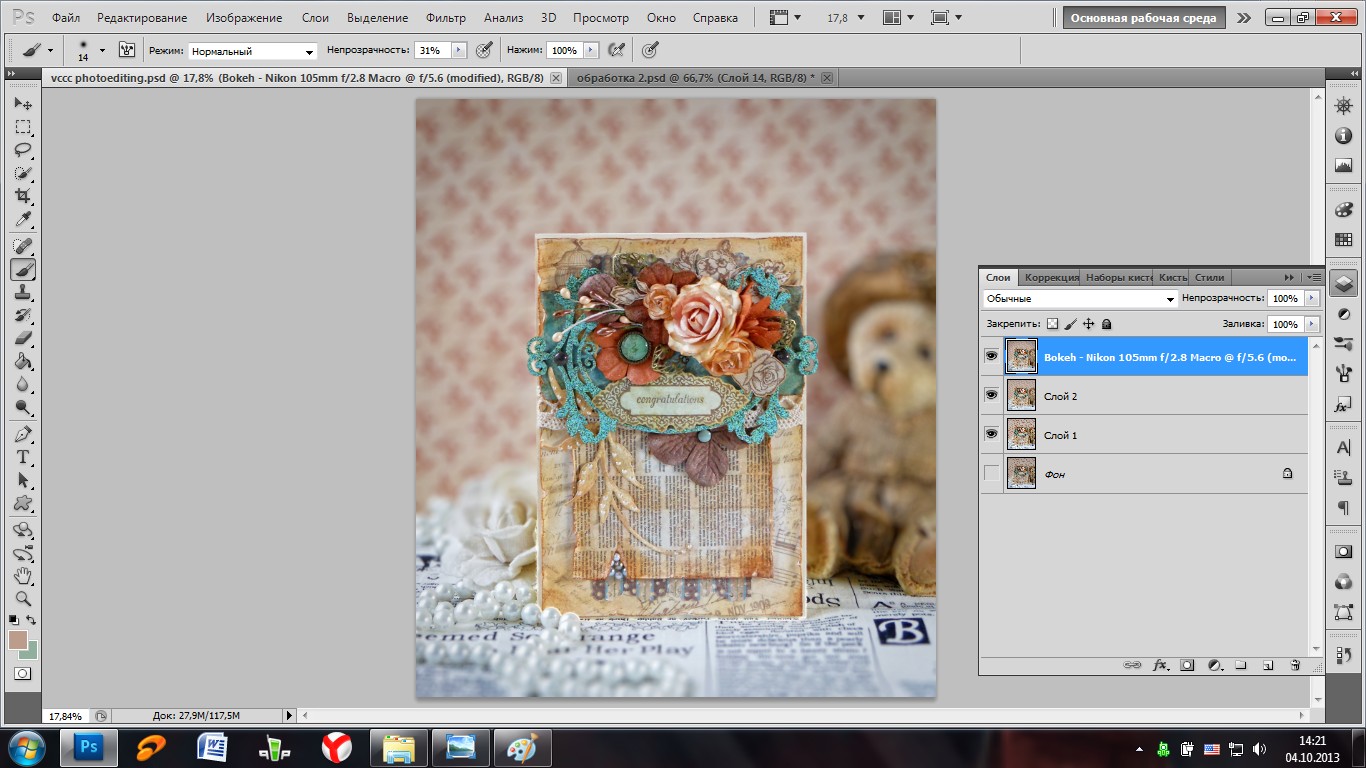Select the Blur tool
The height and width of the screenshot is (768, 1366).
[23, 384]
